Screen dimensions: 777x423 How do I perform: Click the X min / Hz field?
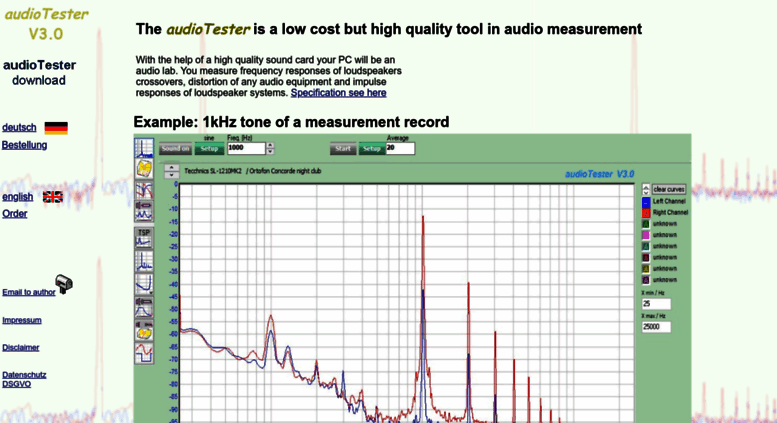pos(656,304)
